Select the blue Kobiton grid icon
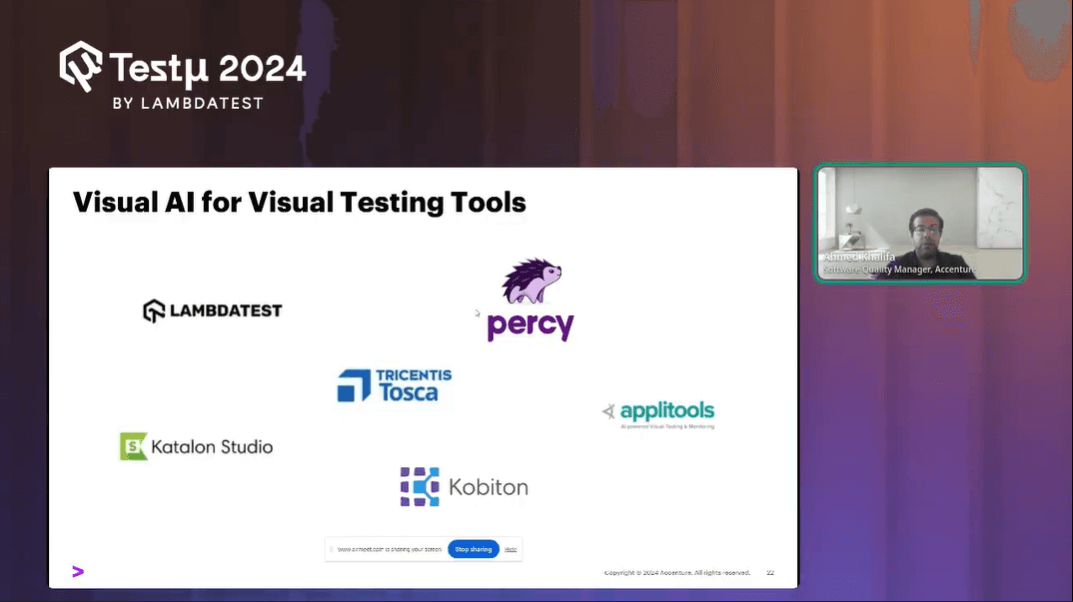The height and width of the screenshot is (602, 1073). (x=418, y=486)
